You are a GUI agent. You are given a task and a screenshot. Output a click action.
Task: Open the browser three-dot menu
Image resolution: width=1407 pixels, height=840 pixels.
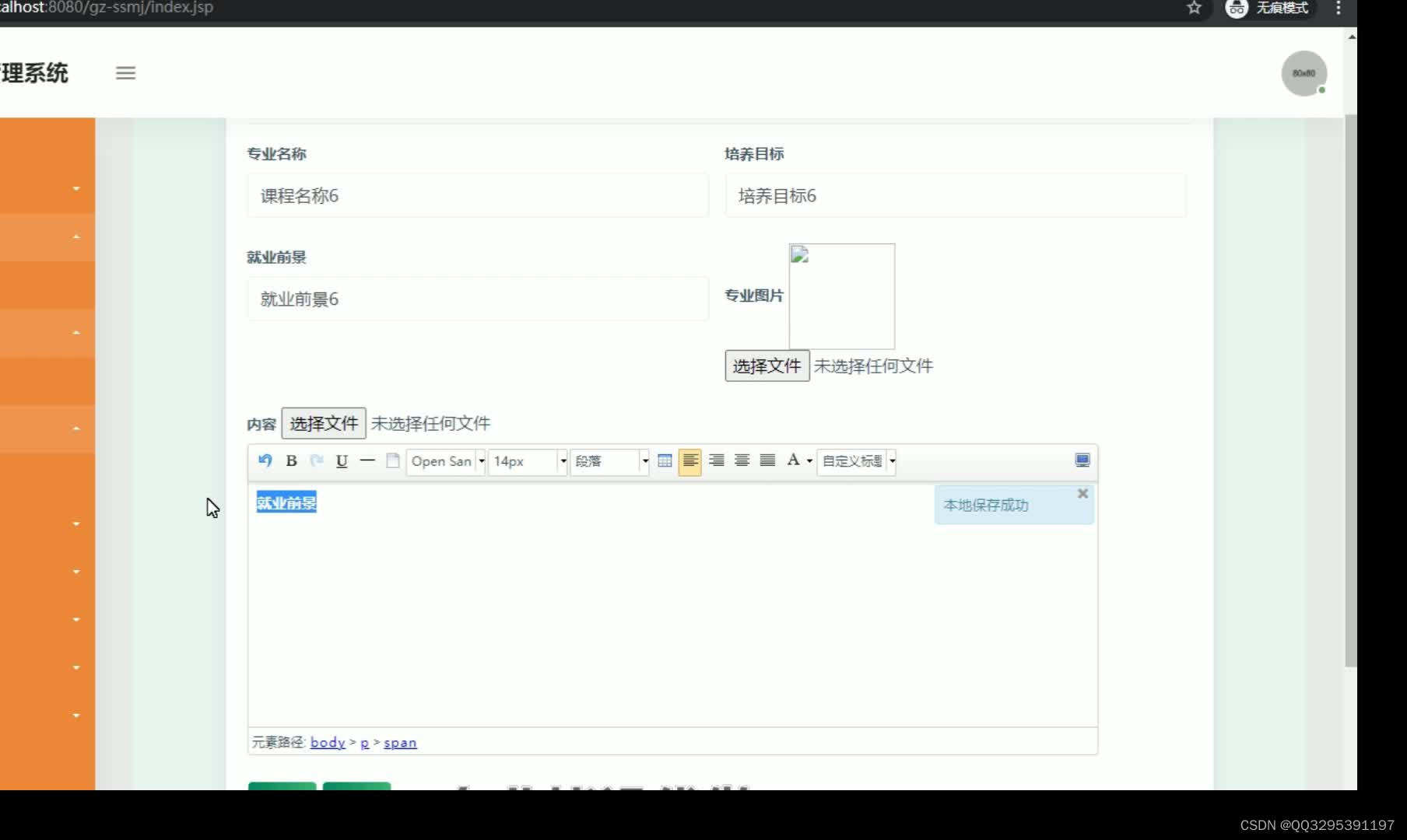click(x=1339, y=8)
